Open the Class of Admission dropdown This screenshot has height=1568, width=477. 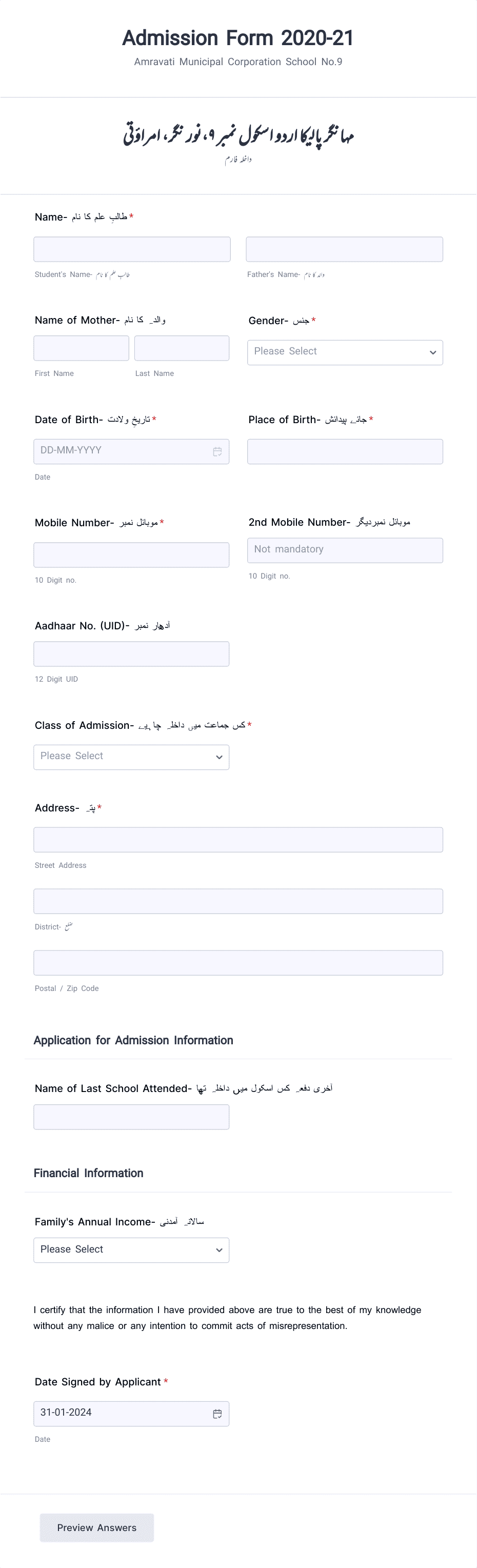131,757
